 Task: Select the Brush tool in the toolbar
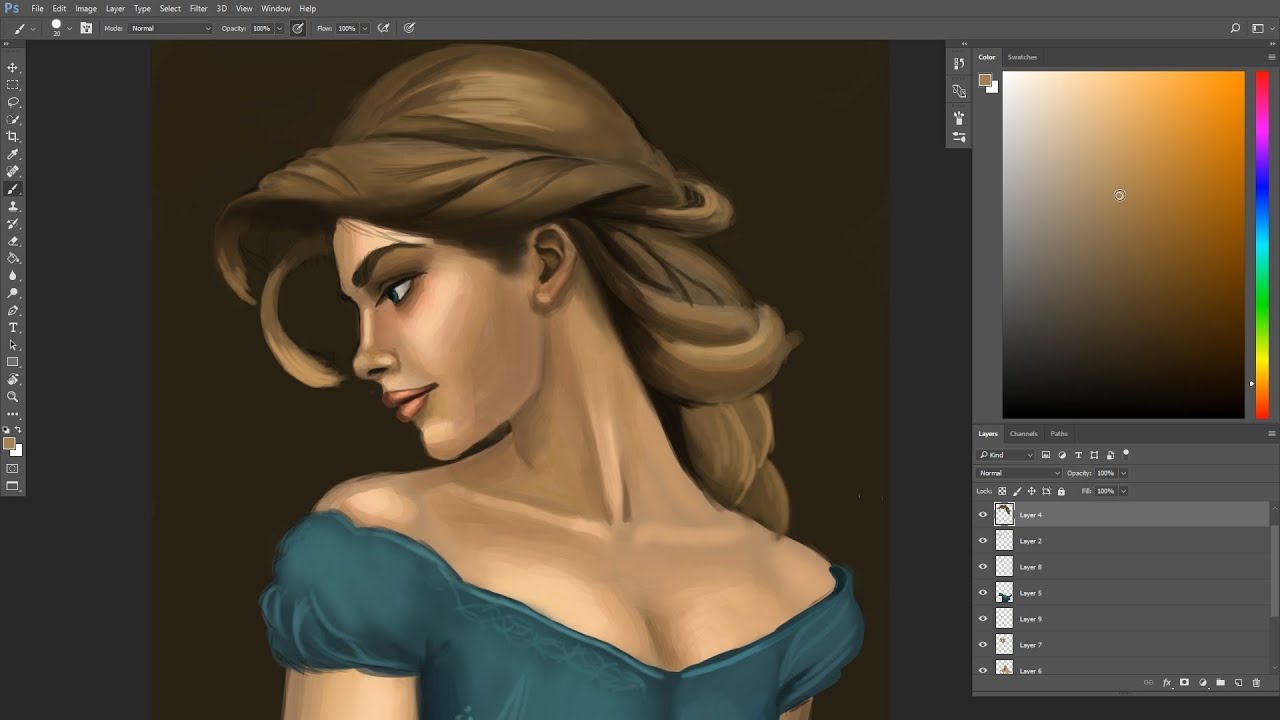13,189
